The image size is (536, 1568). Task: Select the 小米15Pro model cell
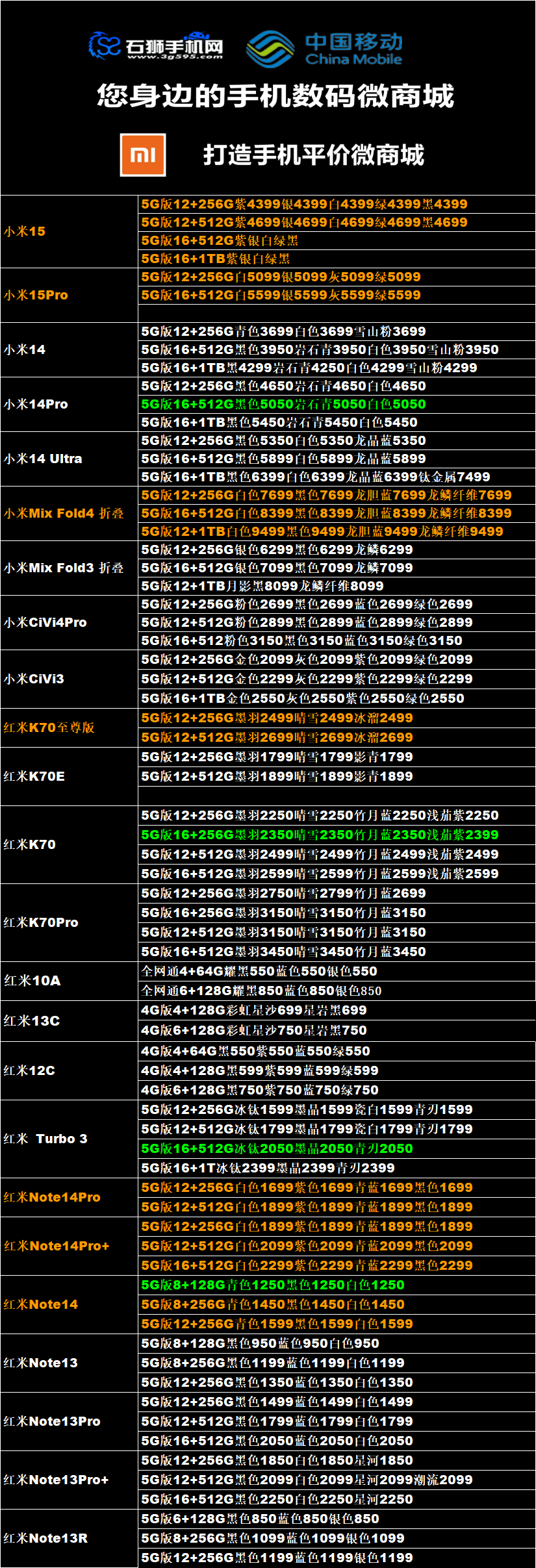pyautogui.click(x=69, y=295)
